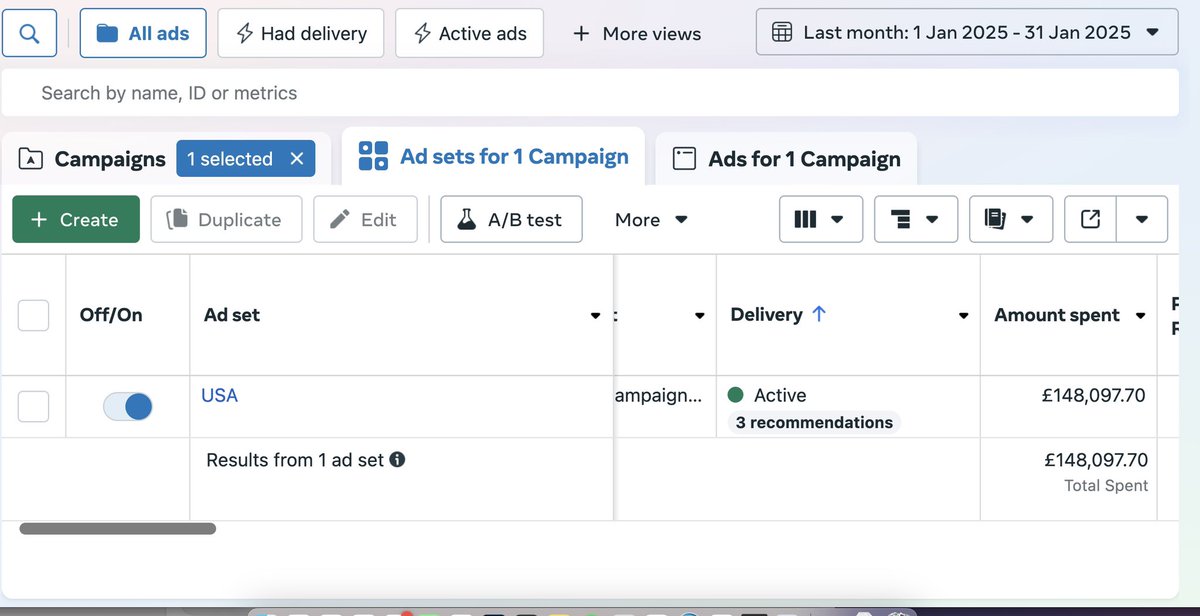
Task: Click the Duplicate button
Action: pyautogui.click(x=226, y=220)
